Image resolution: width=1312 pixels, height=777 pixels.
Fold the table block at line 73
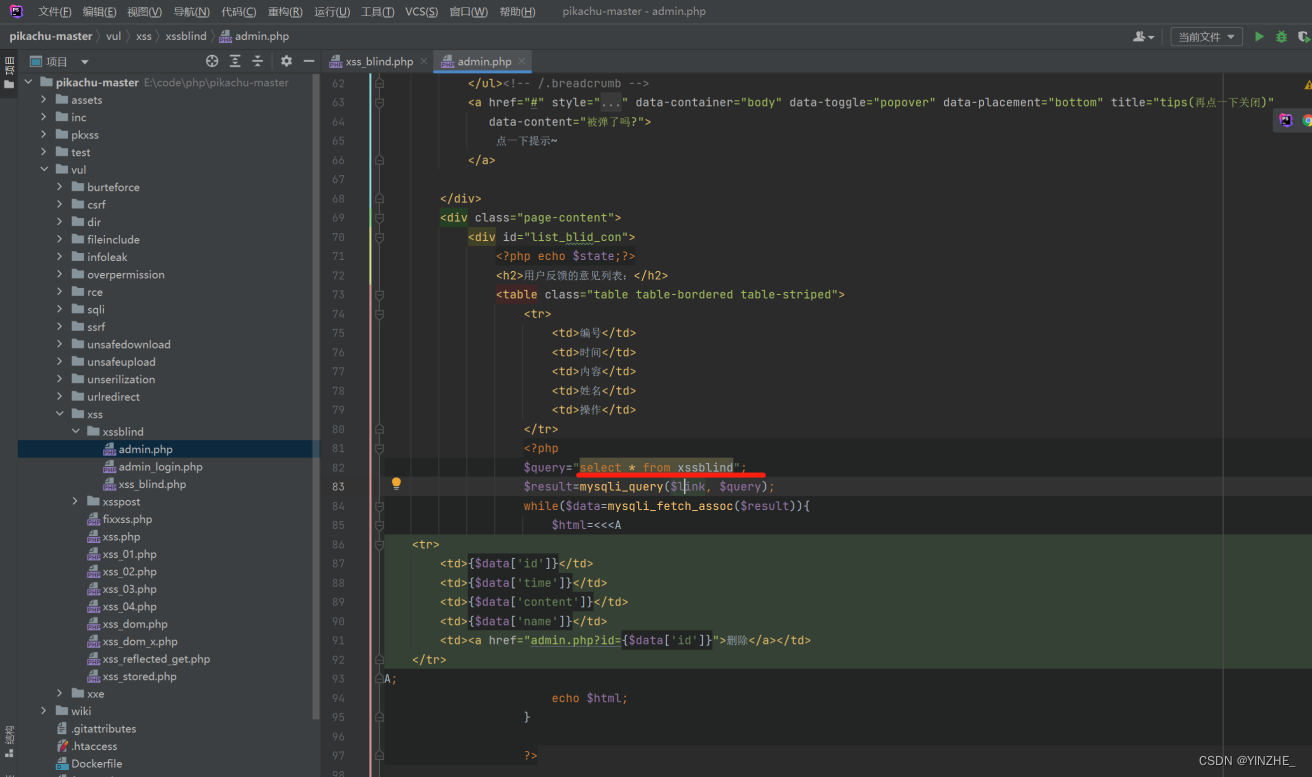[x=379, y=294]
